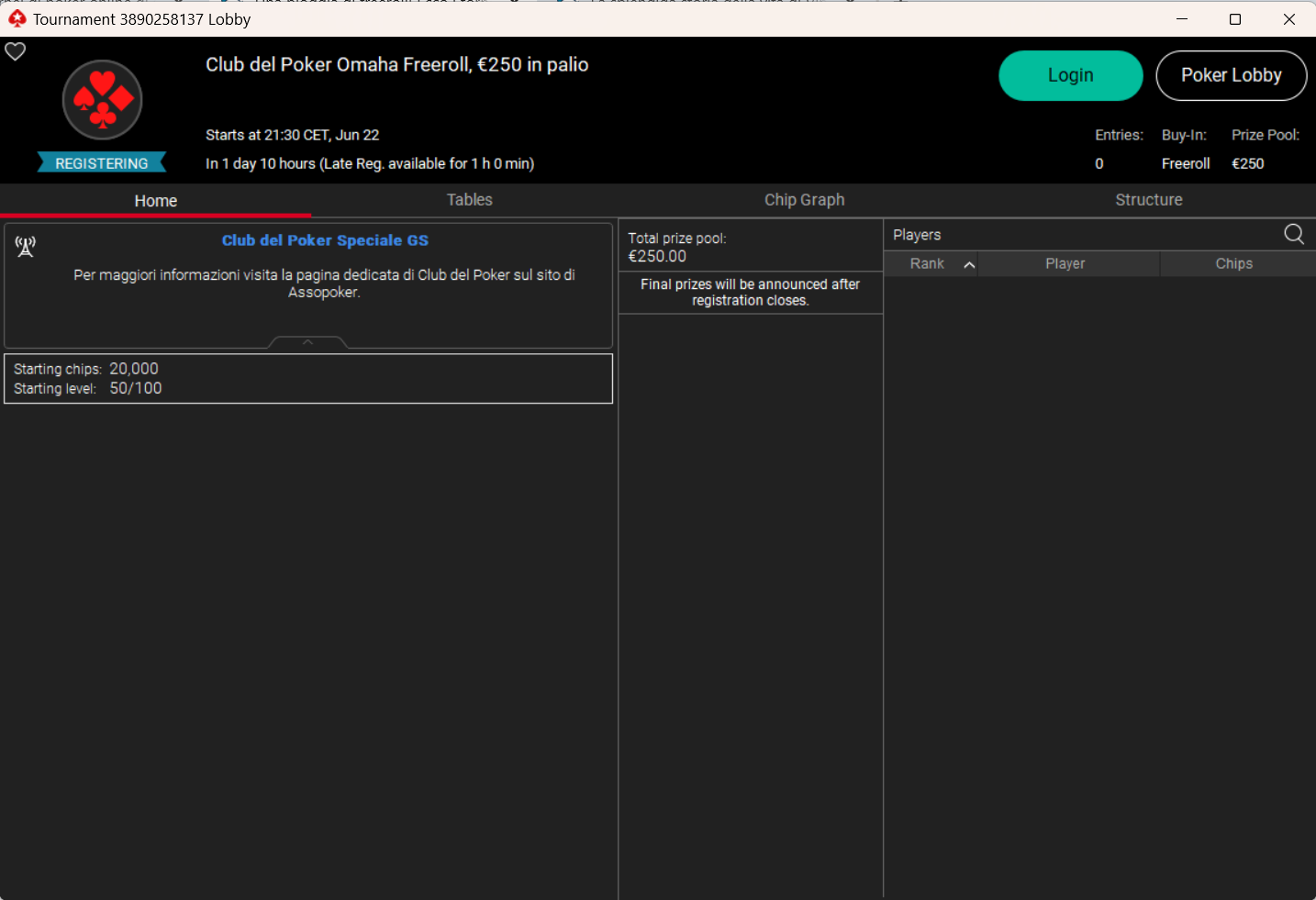Select the tournament title text
Screen dimensions: 1316x900
click(396, 65)
